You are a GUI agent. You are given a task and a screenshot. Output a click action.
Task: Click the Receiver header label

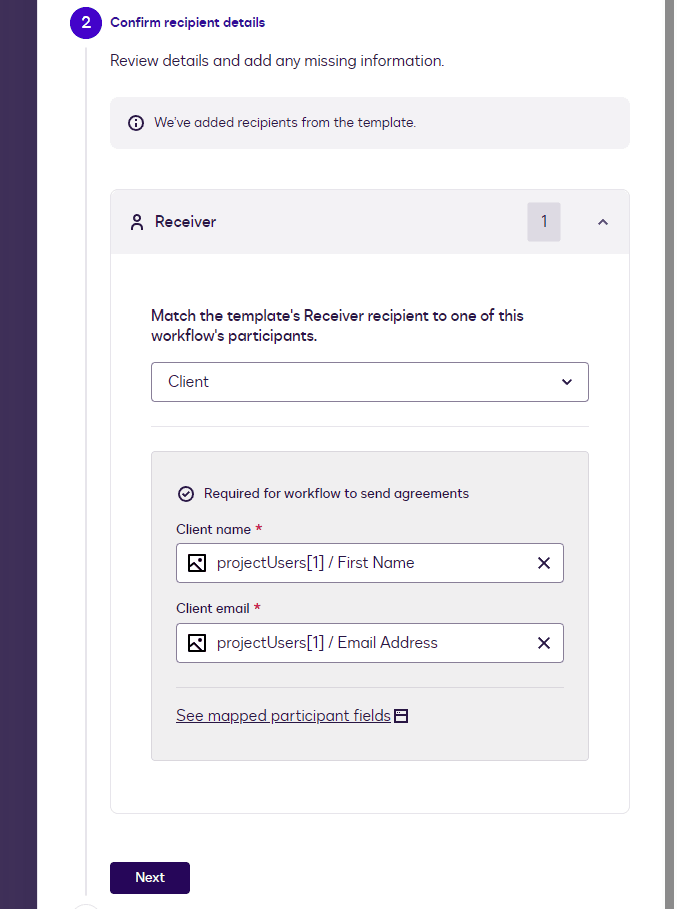click(185, 222)
